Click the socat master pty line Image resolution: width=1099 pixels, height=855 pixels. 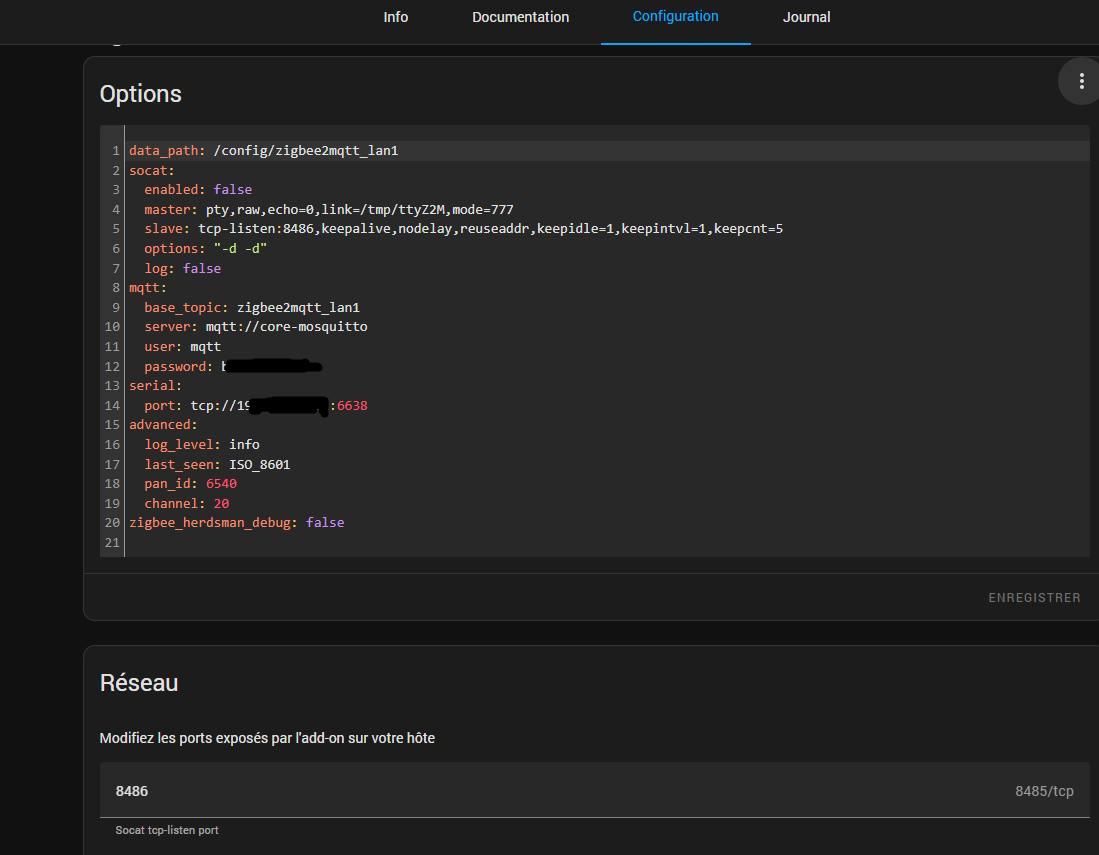pyautogui.click(x=329, y=210)
